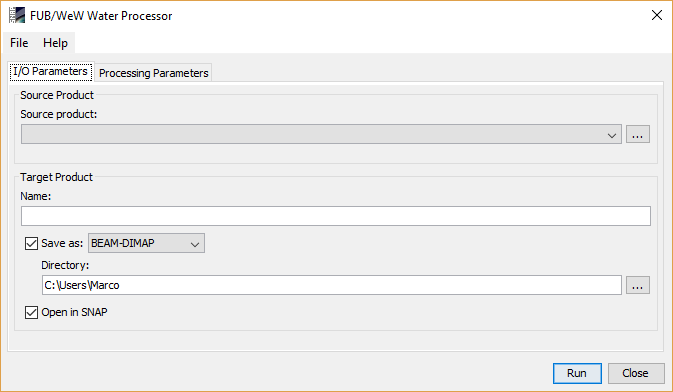Screen dimensions: 673x392
Task: Close the window with the X icon
Action: [x=657, y=15]
